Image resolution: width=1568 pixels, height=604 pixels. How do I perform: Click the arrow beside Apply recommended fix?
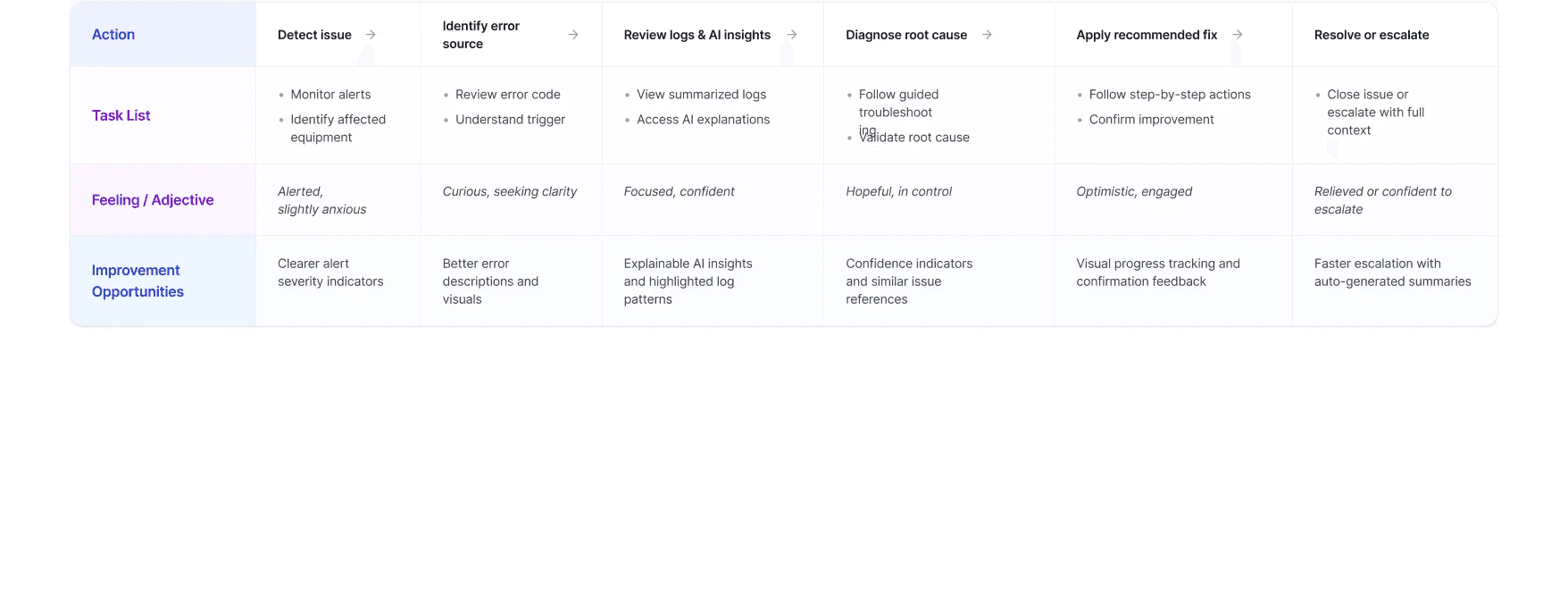[1238, 35]
